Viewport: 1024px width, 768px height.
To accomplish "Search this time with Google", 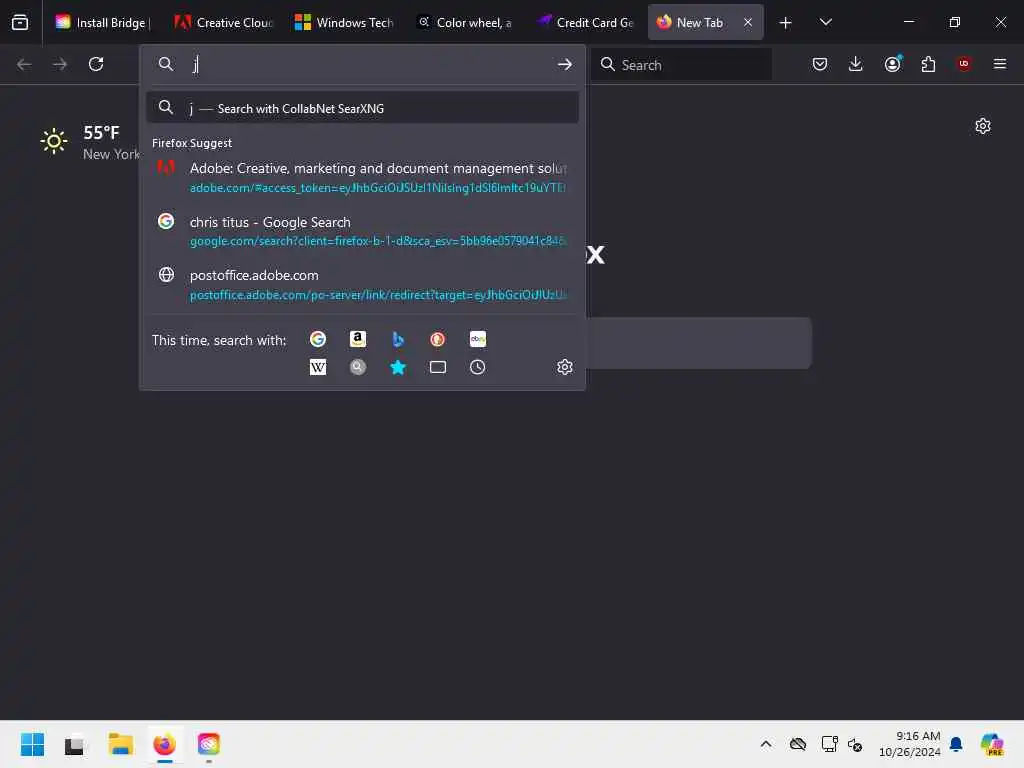I will click(x=318, y=339).
